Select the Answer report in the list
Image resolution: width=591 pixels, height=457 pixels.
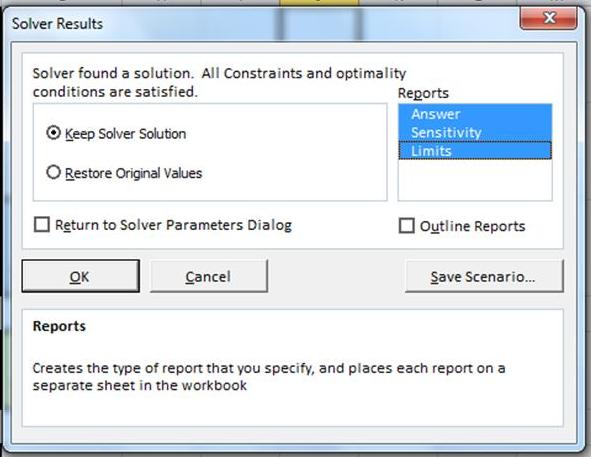(x=475, y=114)
